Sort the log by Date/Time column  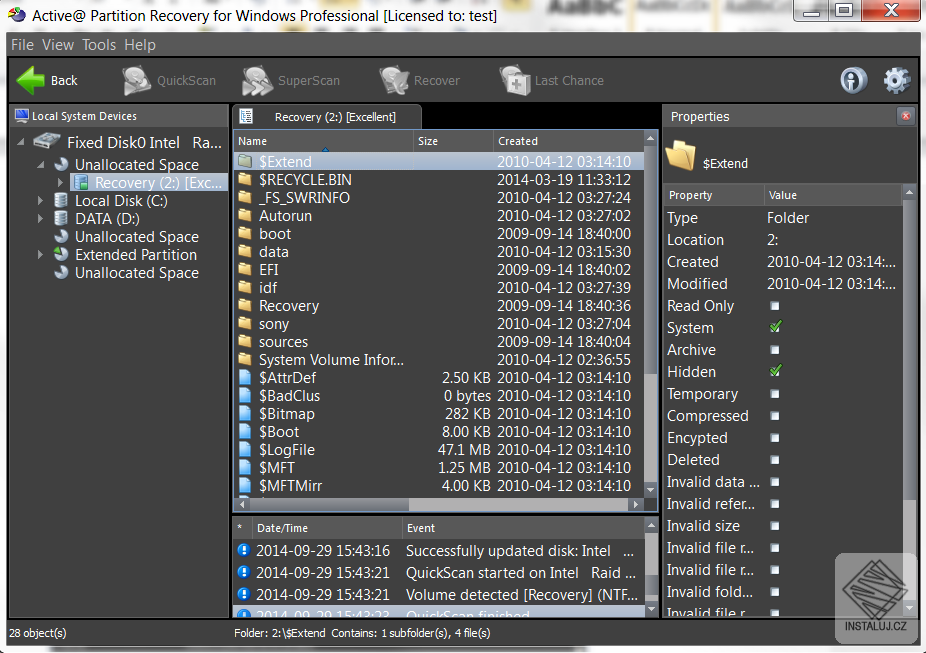[x=327, y=528]
